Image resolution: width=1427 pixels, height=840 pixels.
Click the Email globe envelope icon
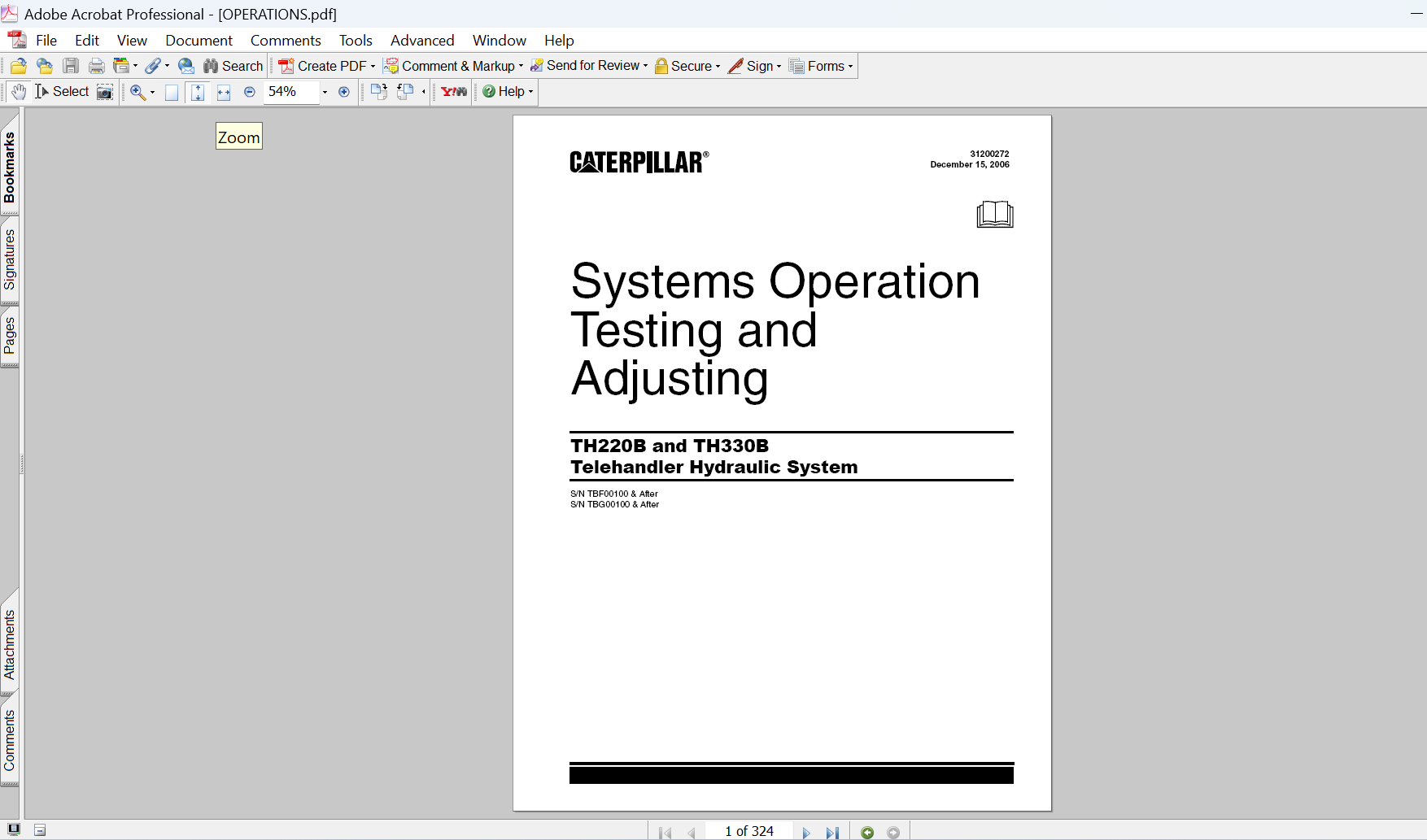click(186, 66)
